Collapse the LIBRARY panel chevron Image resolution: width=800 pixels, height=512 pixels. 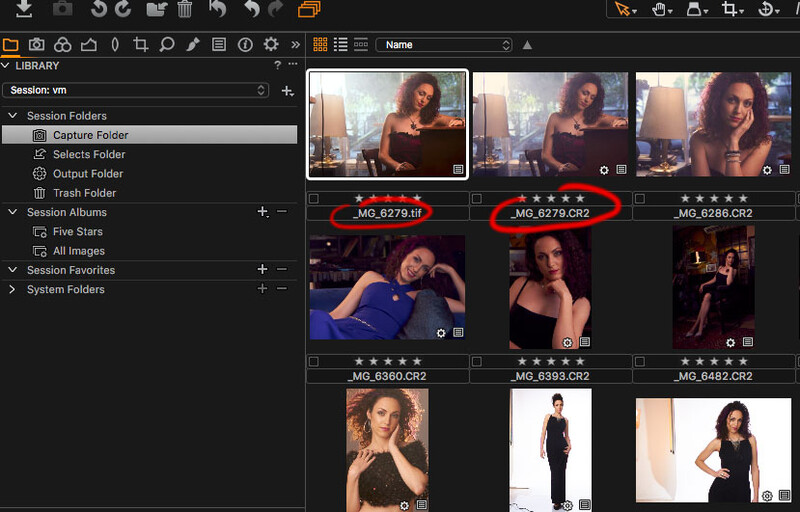pos(6,65)
